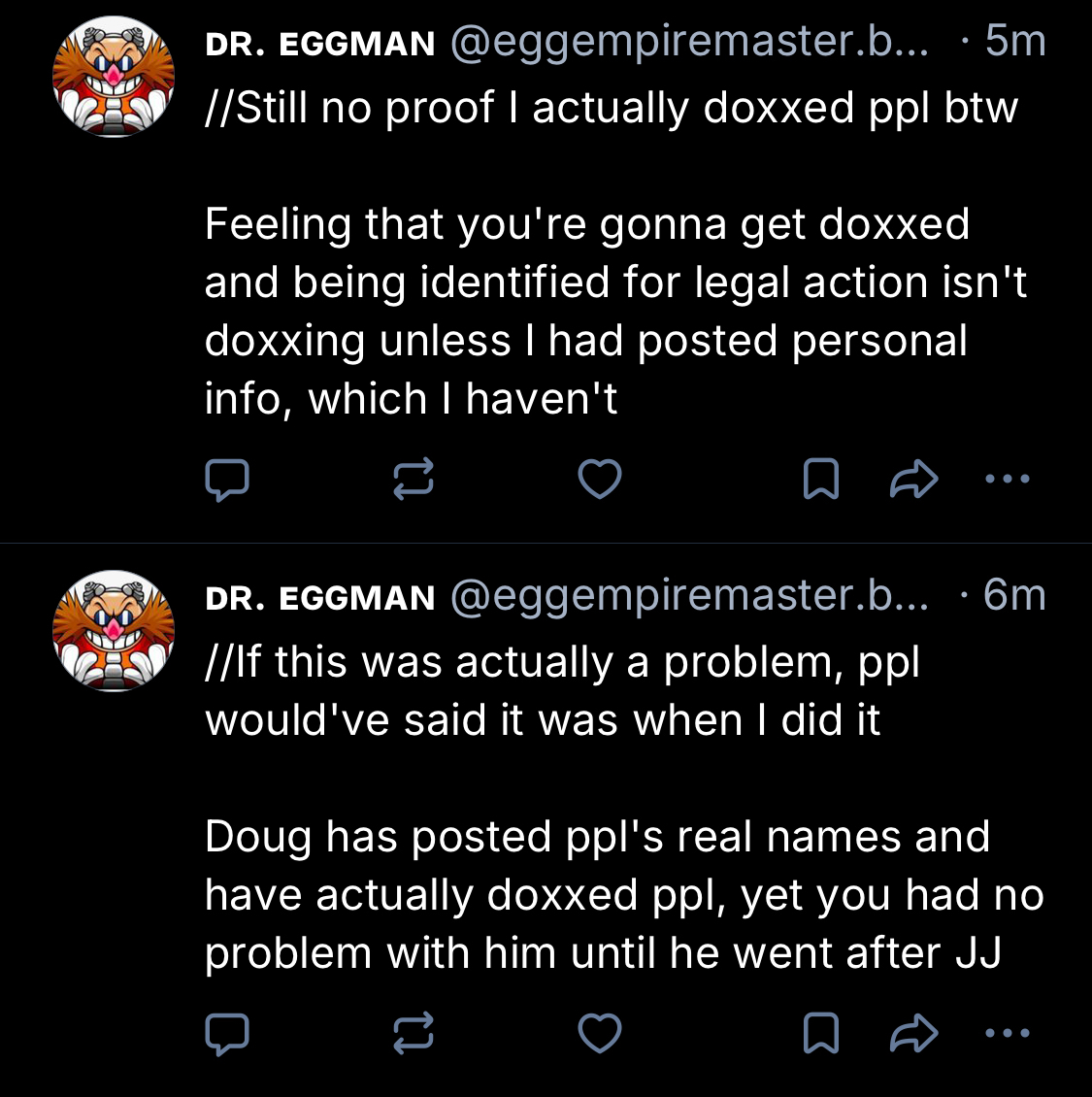Open the 6m timestamp permalink
This screenshot has height=1097, width=1092.
click(x=1015, y=596)
